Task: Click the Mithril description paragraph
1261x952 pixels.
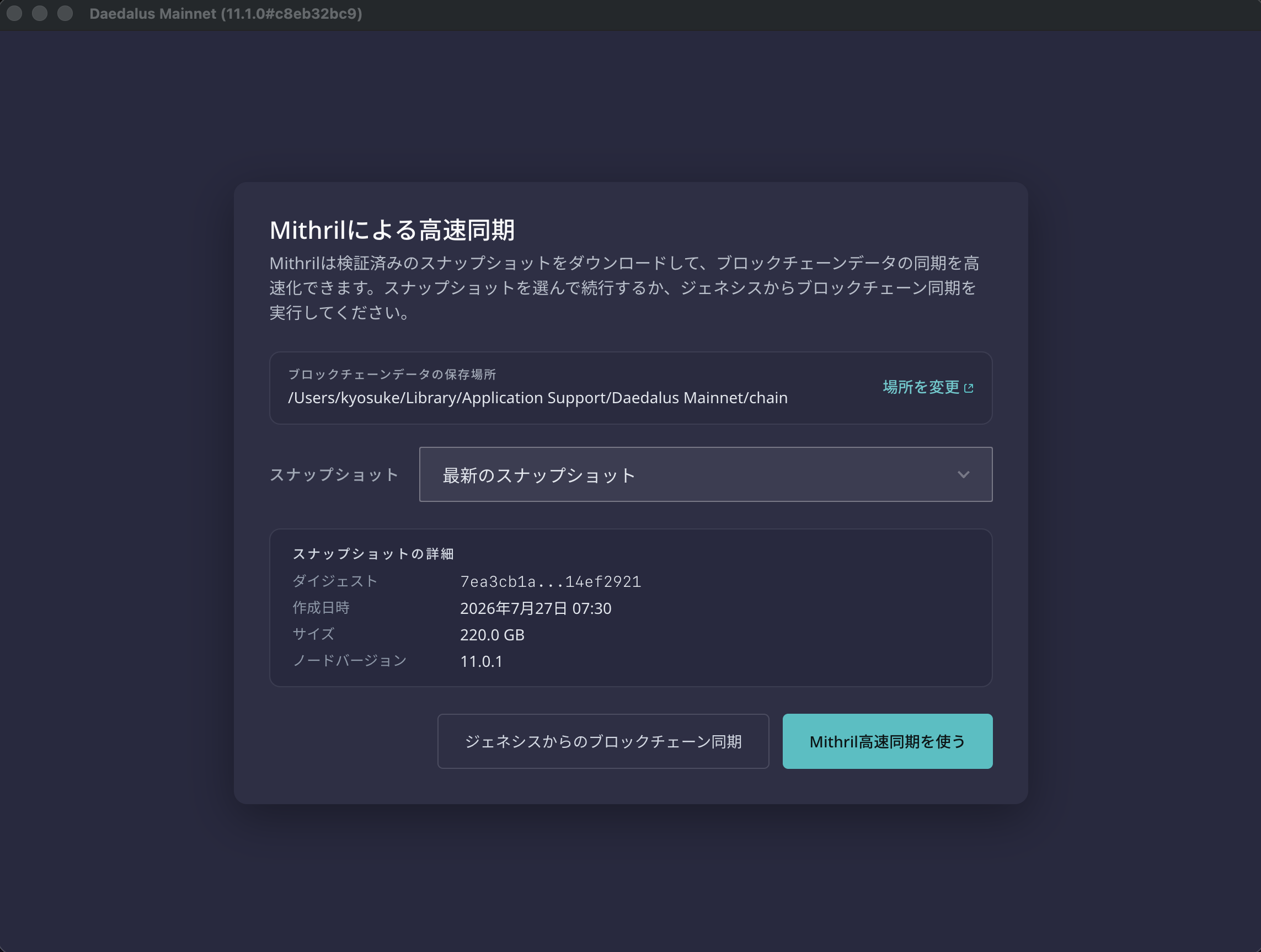Action: (x=625, y=288)
